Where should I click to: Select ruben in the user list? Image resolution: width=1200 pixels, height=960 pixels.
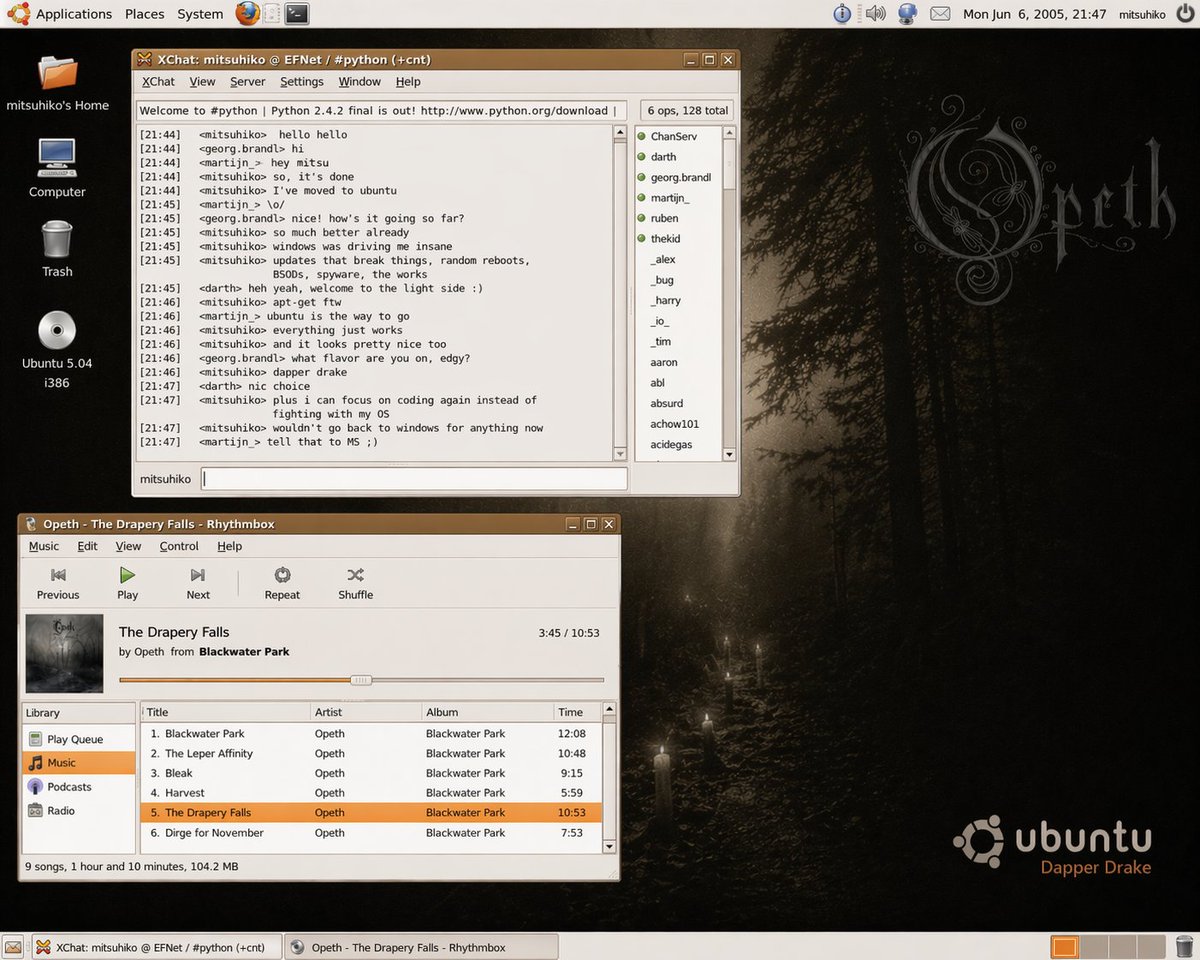point(678,218)
